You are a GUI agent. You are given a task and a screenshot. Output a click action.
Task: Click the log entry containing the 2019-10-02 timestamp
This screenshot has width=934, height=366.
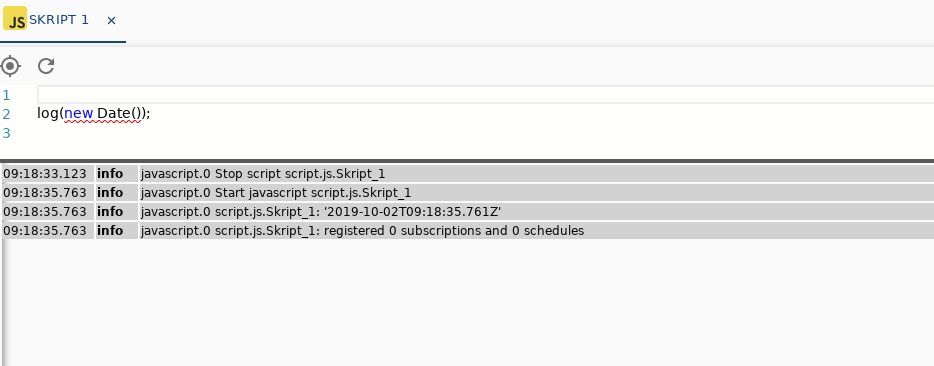click(468, 212)
